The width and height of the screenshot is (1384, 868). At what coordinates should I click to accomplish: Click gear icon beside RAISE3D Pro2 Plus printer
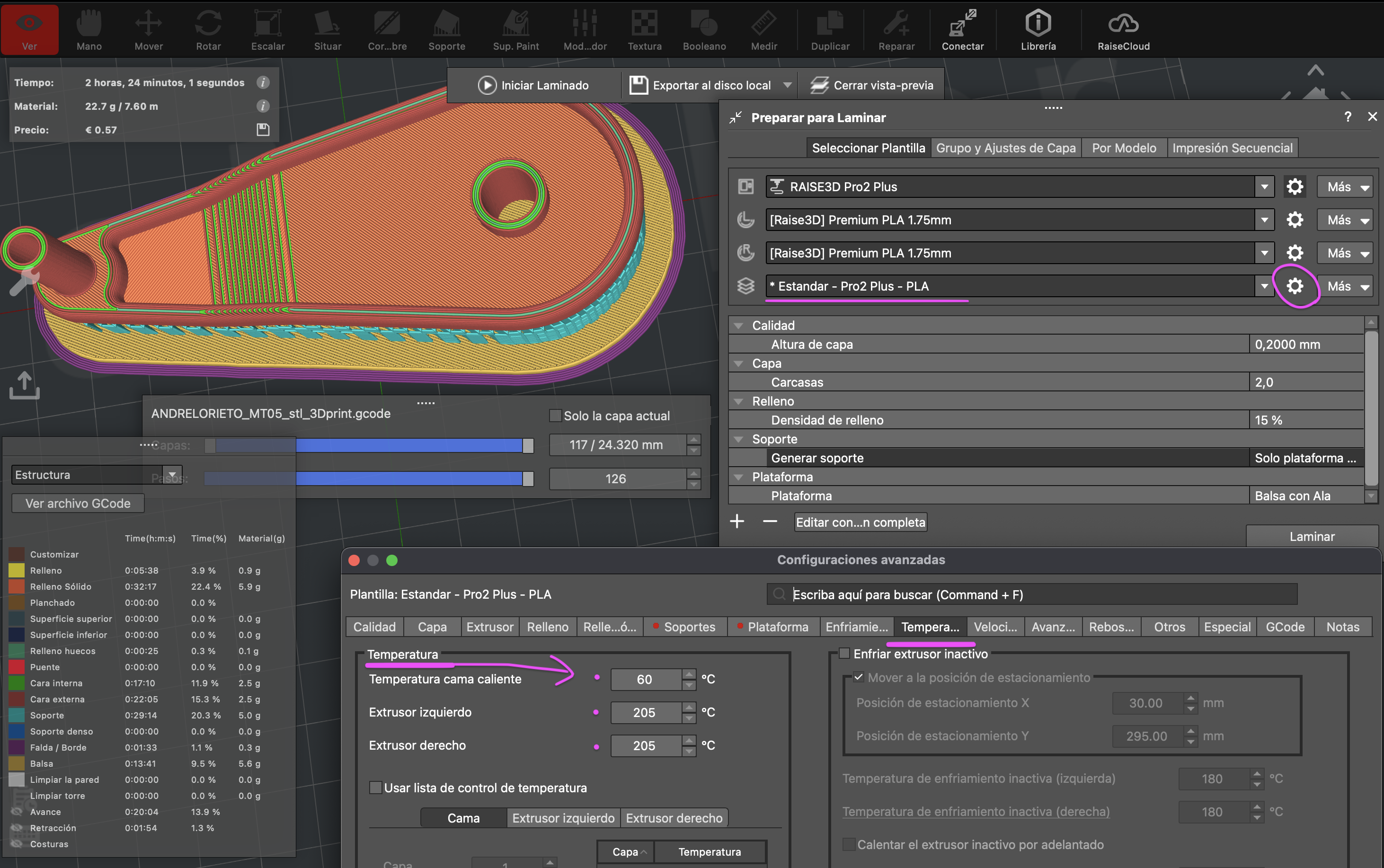point(1295,186)
